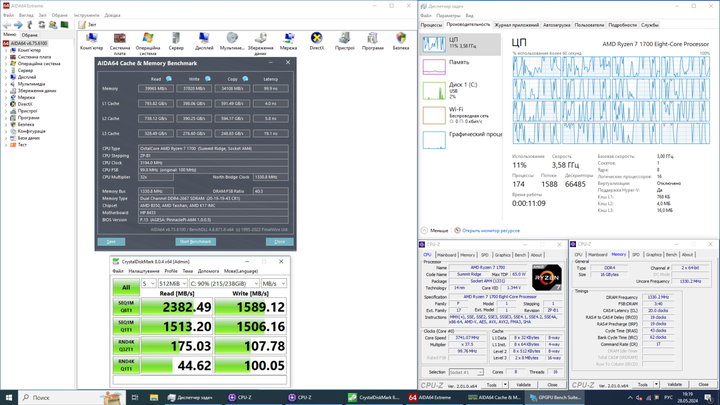Open the test count dropdown showing 5
This screenshot has height=405, width=720.
point(148,283)
